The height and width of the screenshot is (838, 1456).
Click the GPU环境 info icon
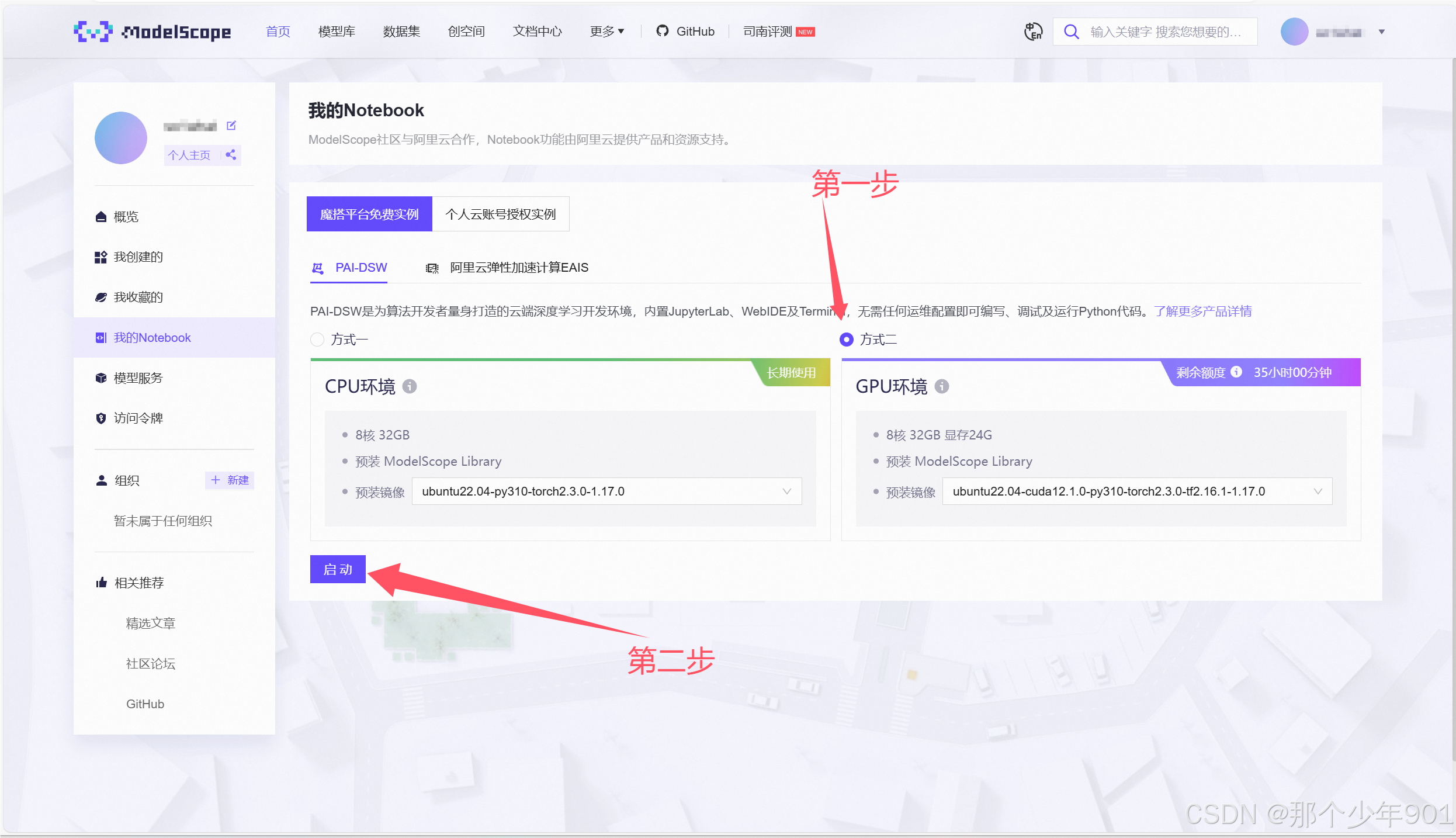pyautogui.click(x=941, y=386)
